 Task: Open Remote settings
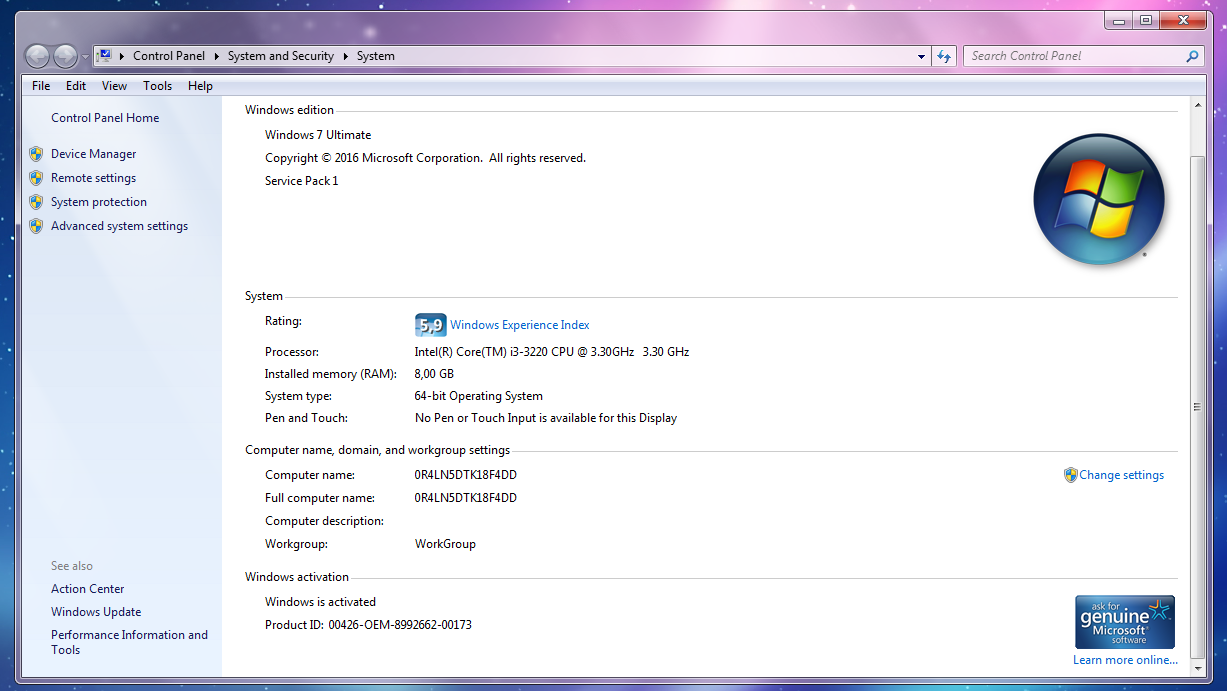point(93,178)
